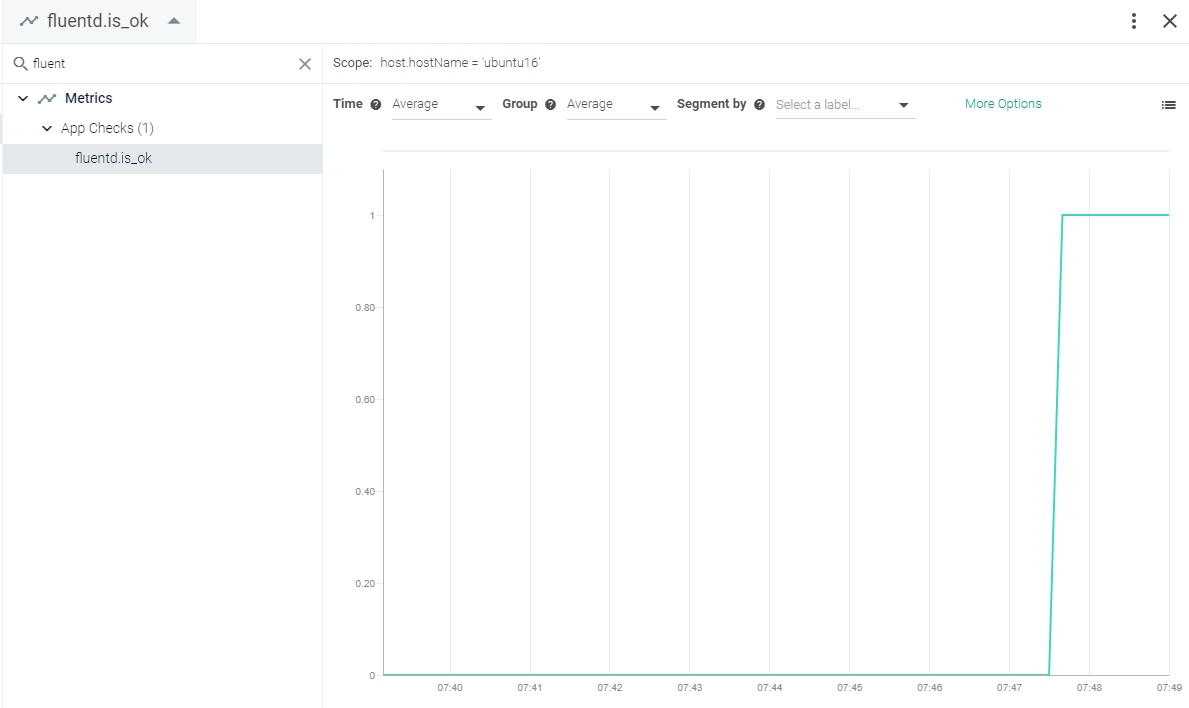Click the chart icon beside the panel title

pos(29,21)
